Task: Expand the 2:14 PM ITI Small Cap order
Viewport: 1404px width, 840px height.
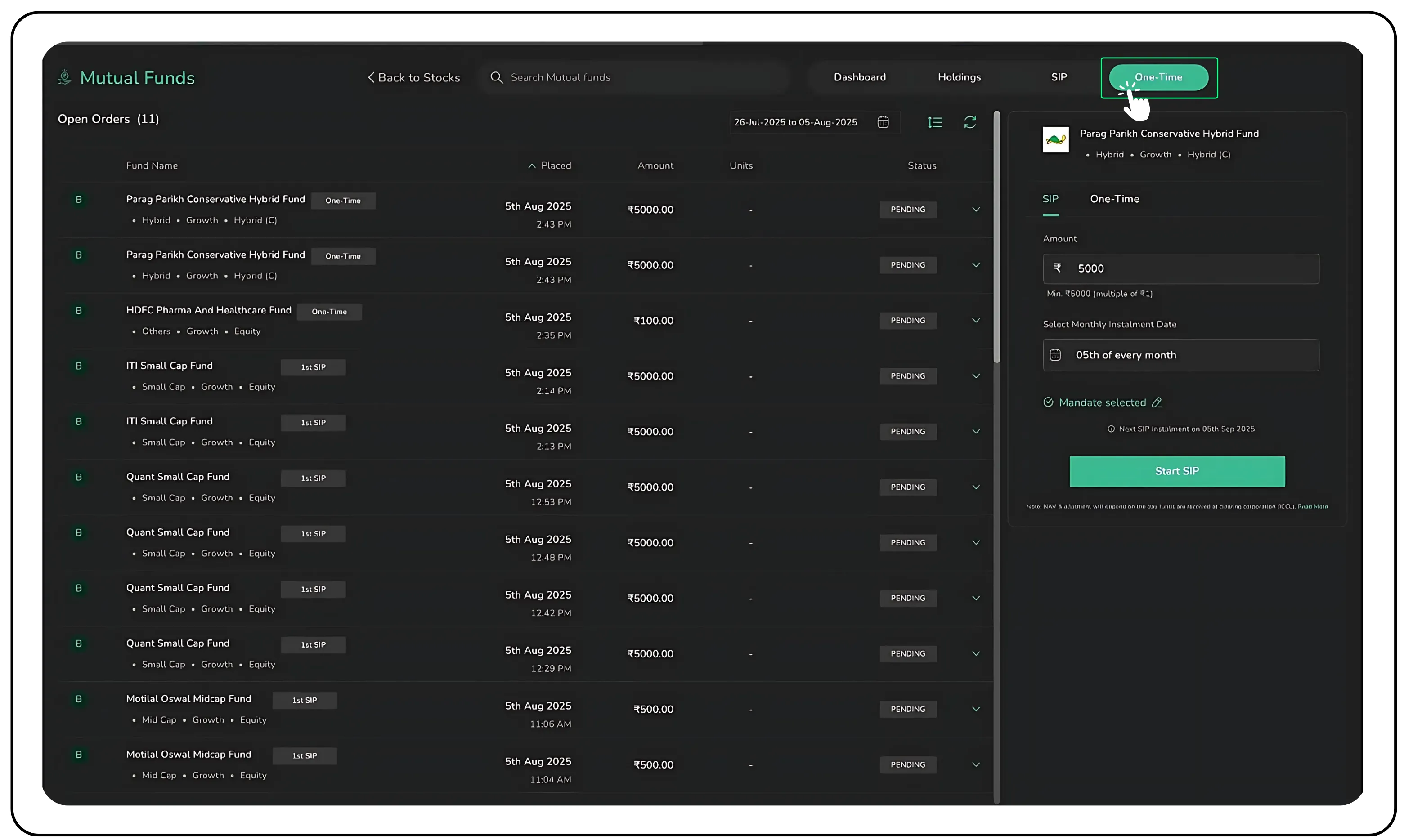Action: pyautogui.click(x=976, y=376)
